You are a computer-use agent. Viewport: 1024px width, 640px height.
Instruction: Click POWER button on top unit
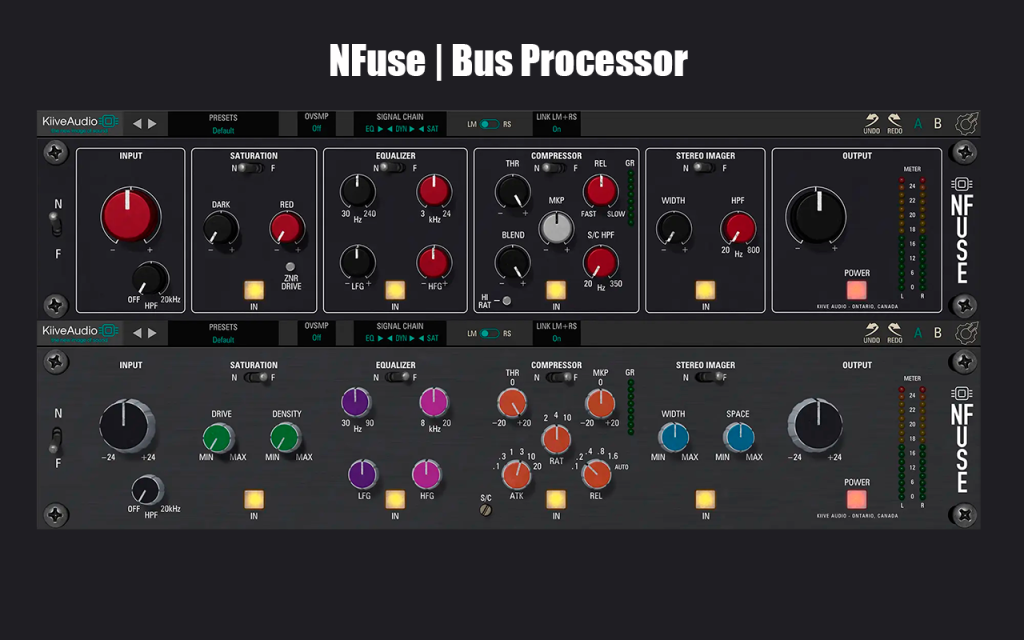(857, 290)
